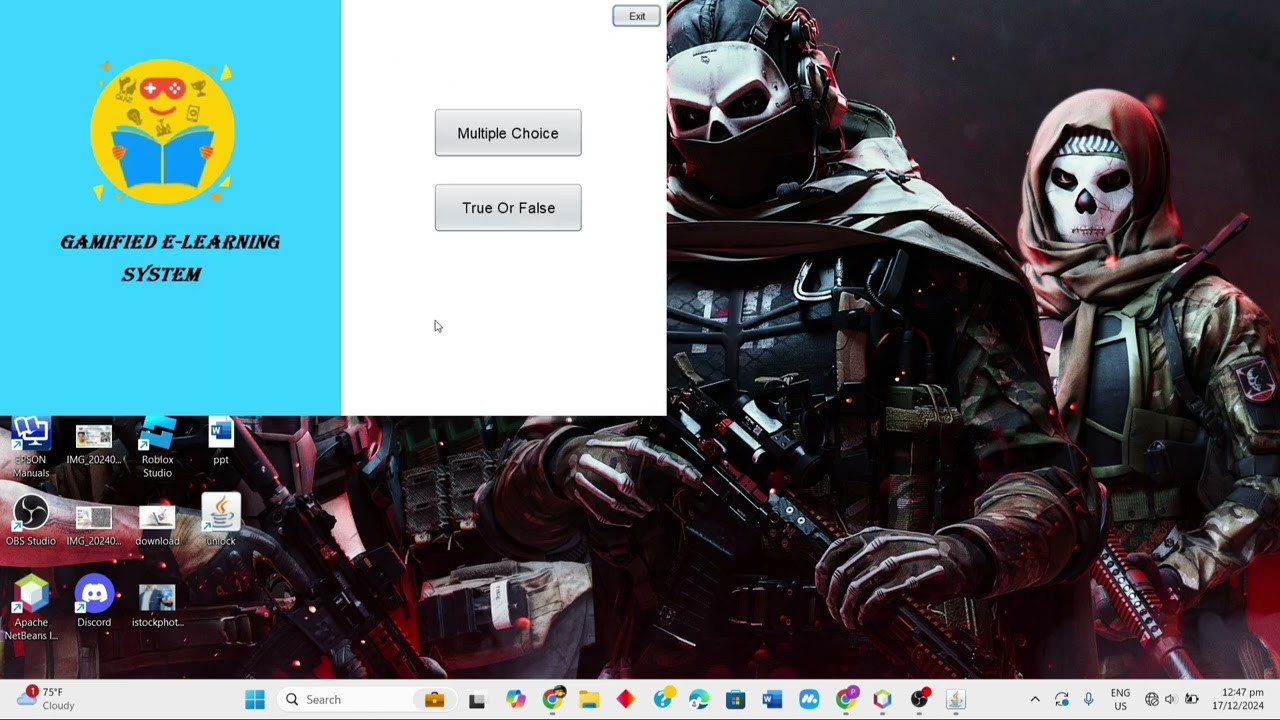Open the Windows Start menu
Image resolution: width=1280 pixels, height=720 pixels.
(255, 700)
